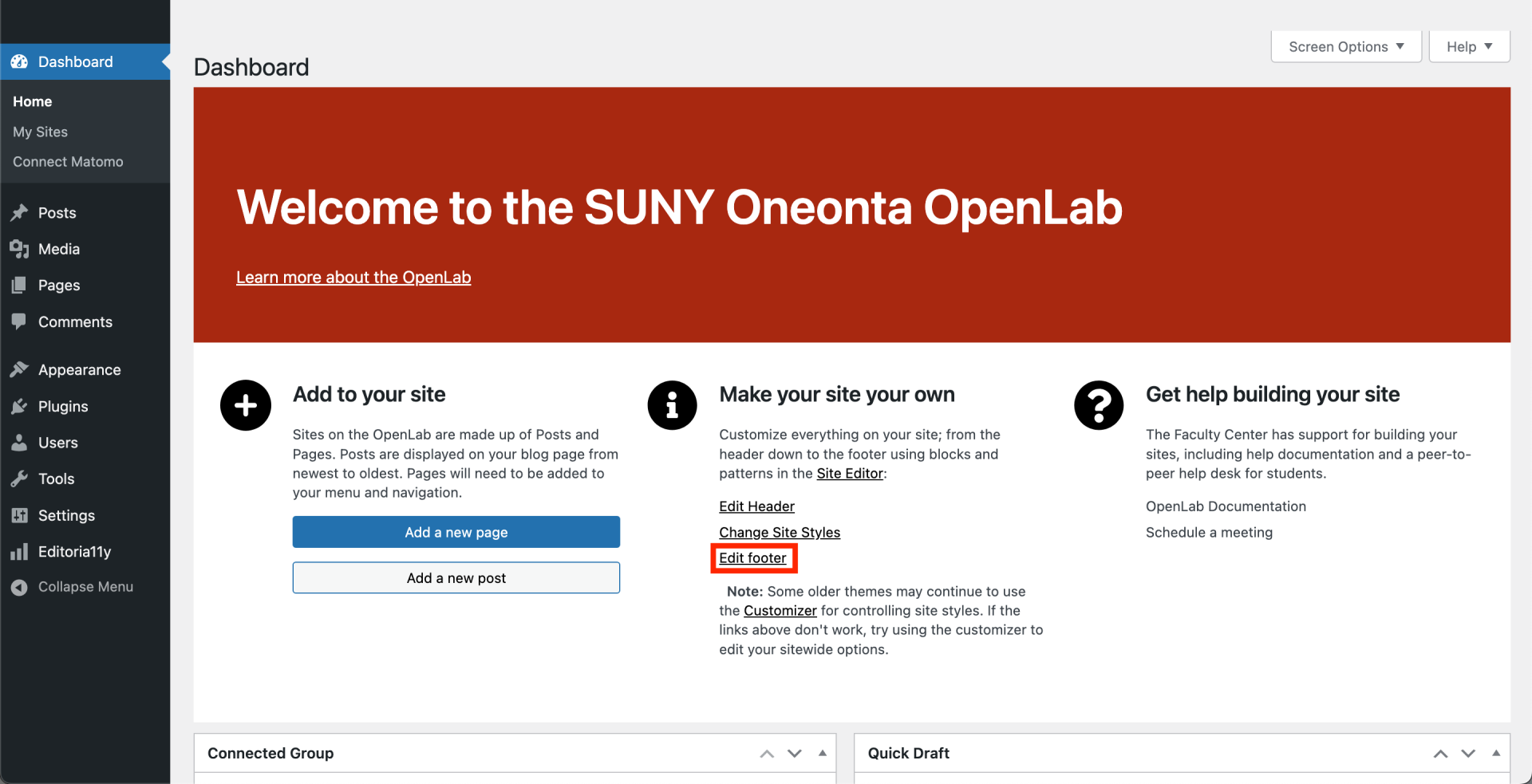
Task: Toggle Connected Group panel collapse triangle
Action: point(822,753)
